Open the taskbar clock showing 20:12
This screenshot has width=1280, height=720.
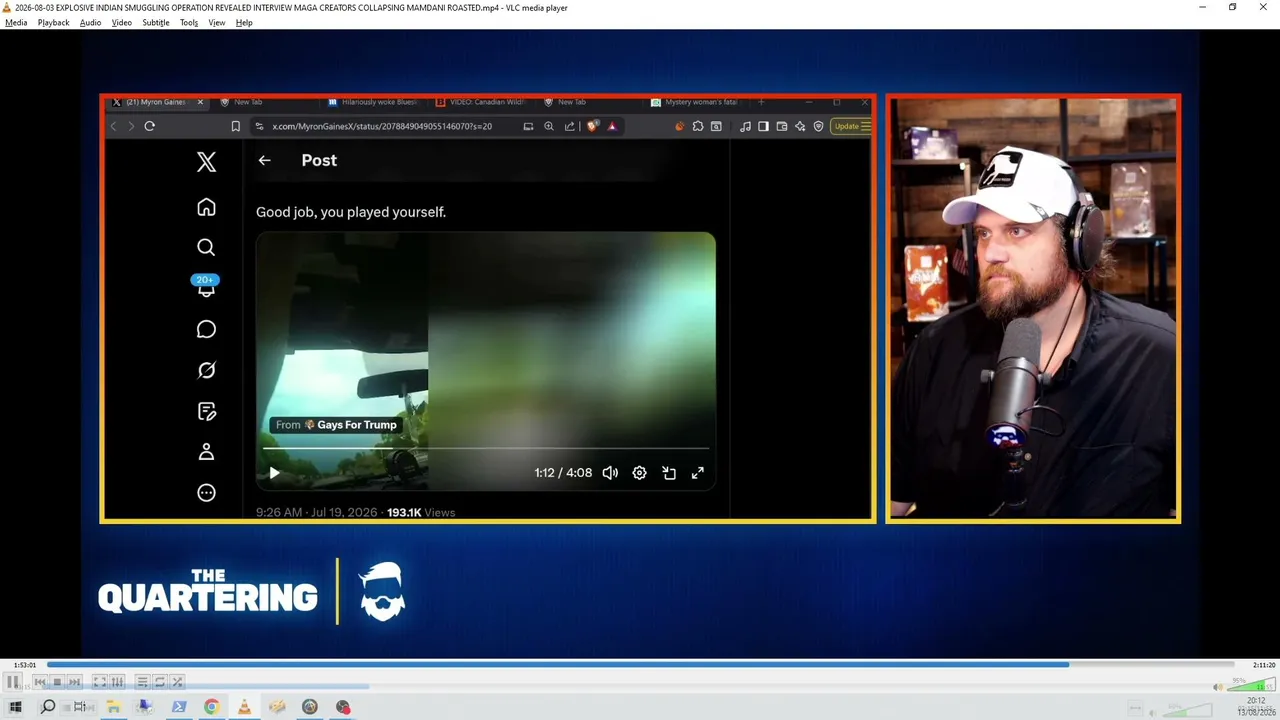[x=1256, y=707]
